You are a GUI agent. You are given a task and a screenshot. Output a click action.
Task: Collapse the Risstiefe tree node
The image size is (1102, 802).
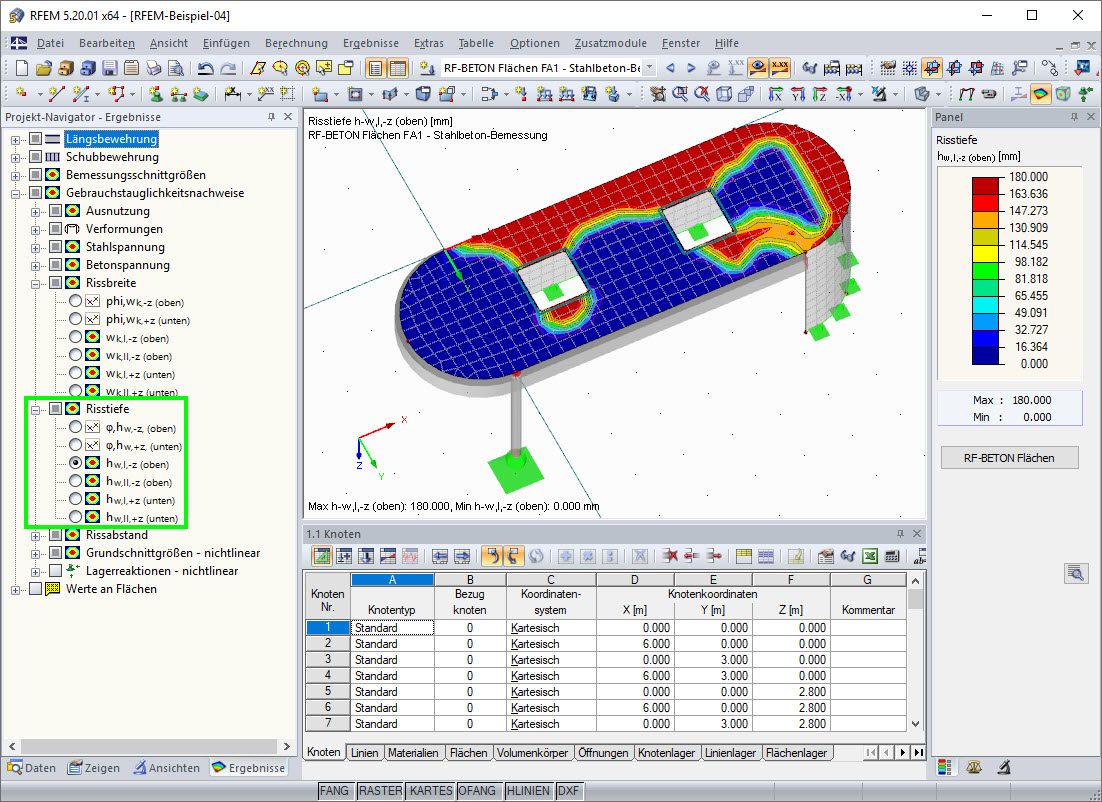(x=35, y=409)
